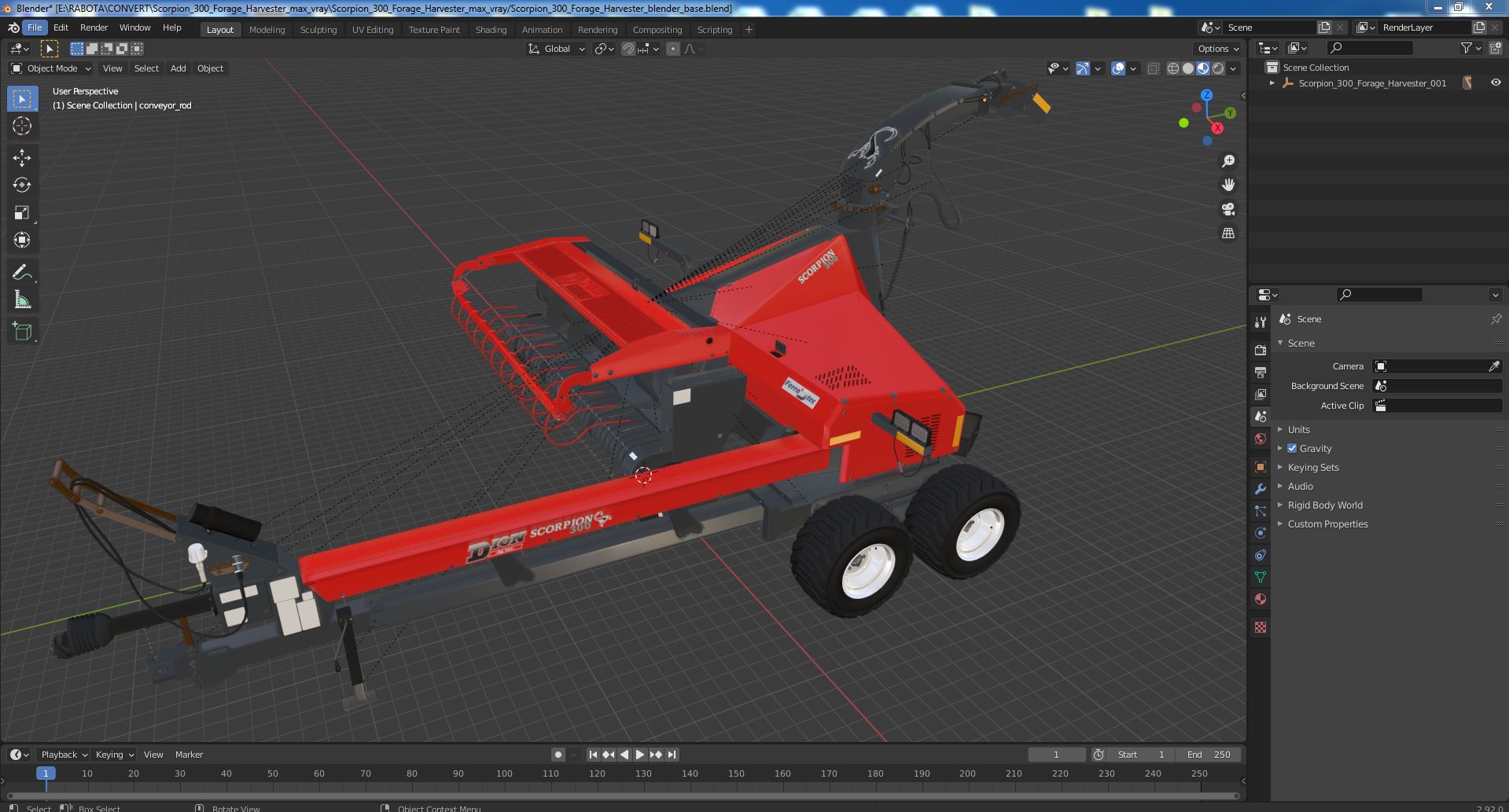Expand the Custom Properties panel
The height and width of the screenshot is (812, 1509).
click(1327, 524)
